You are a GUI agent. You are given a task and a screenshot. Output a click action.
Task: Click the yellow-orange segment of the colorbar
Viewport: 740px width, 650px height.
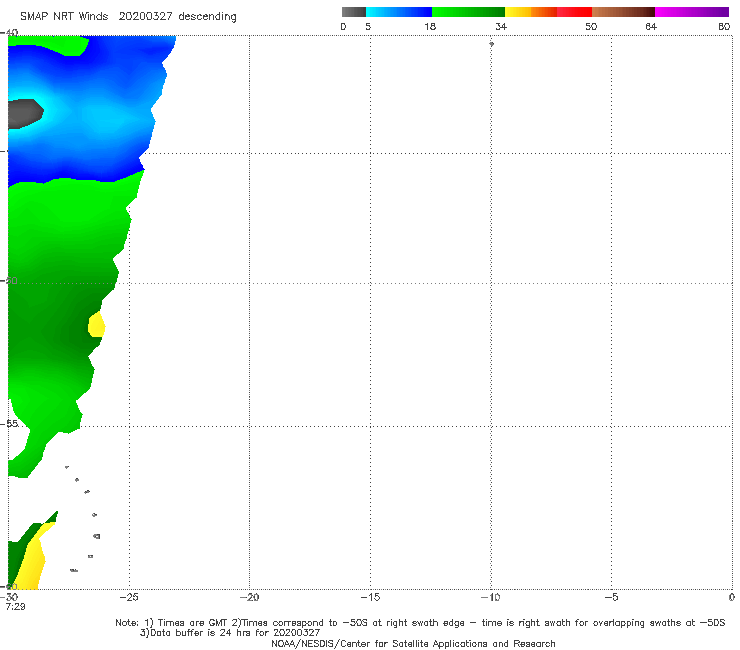point(530,12)
